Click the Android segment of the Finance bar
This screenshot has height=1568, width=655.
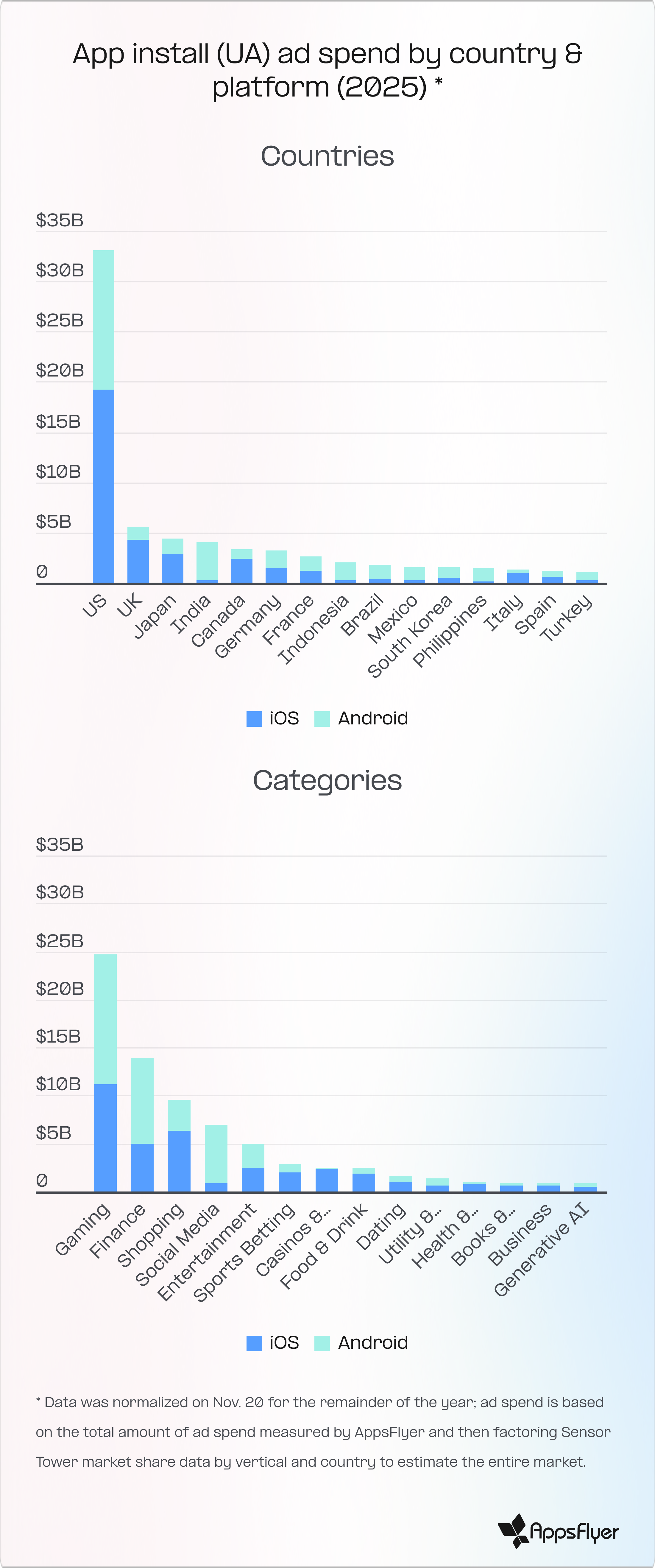pos(142,1101)
